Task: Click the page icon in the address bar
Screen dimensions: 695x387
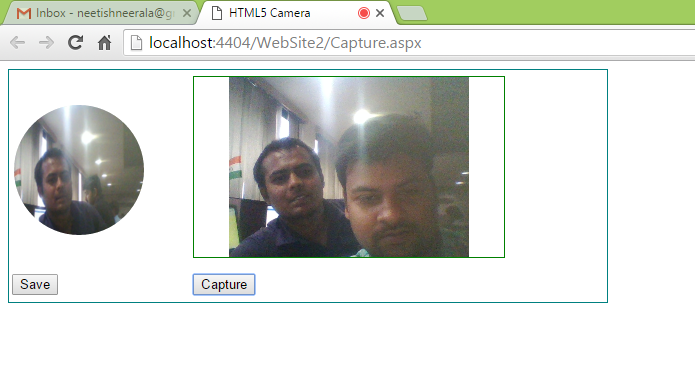Action: point(137,43)
